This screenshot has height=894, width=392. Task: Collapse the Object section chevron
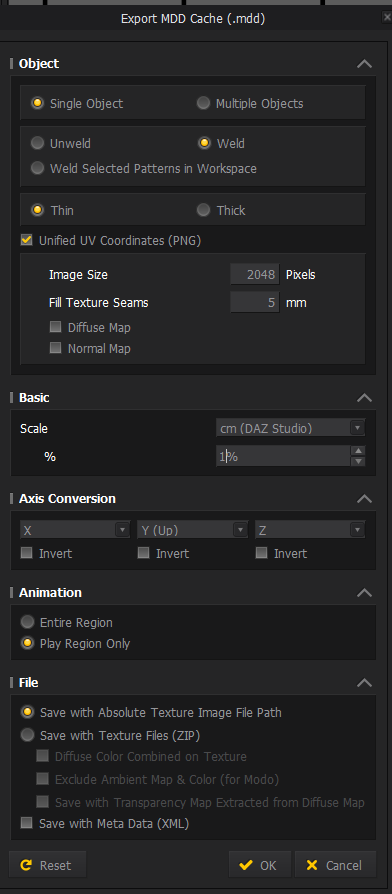tap(364, 63)
